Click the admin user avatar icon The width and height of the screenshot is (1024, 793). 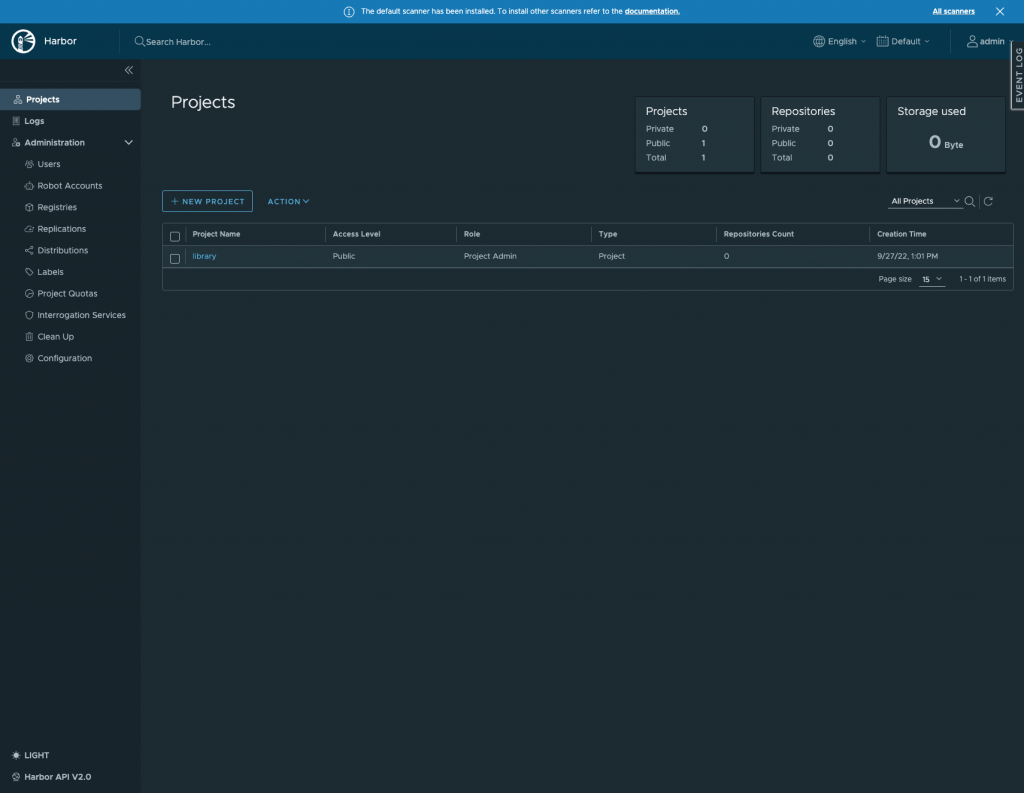tap(972, 41)
